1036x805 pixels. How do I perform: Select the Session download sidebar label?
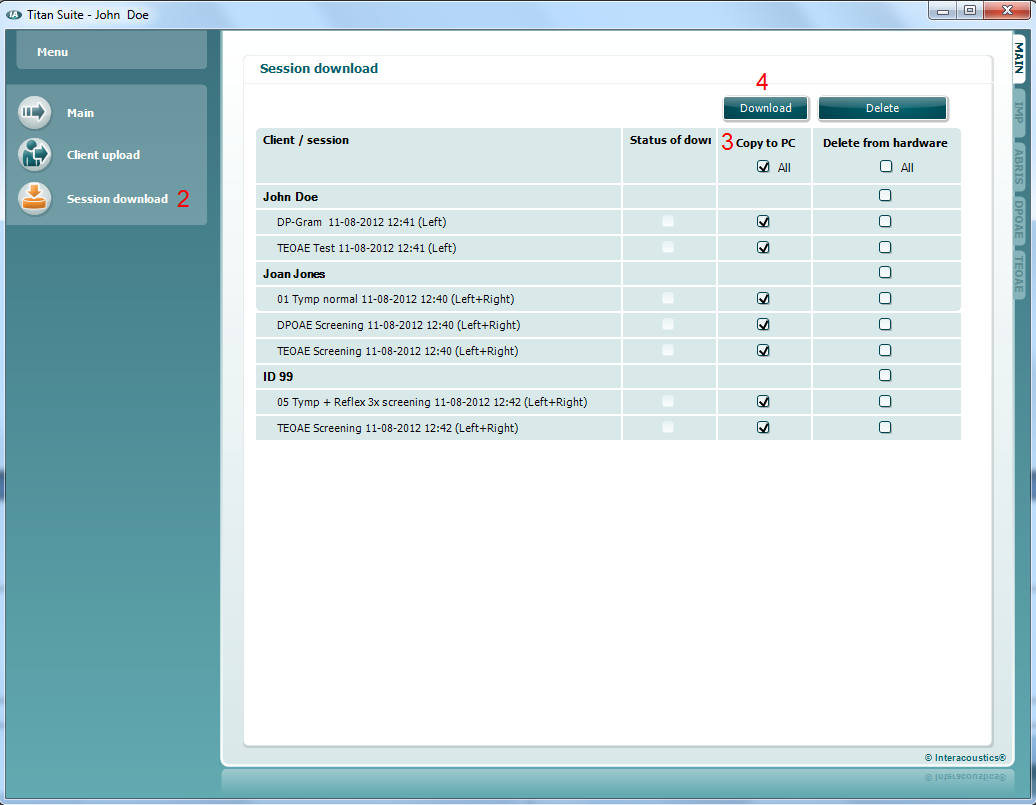pyautogui.click(x=117, y=199)
